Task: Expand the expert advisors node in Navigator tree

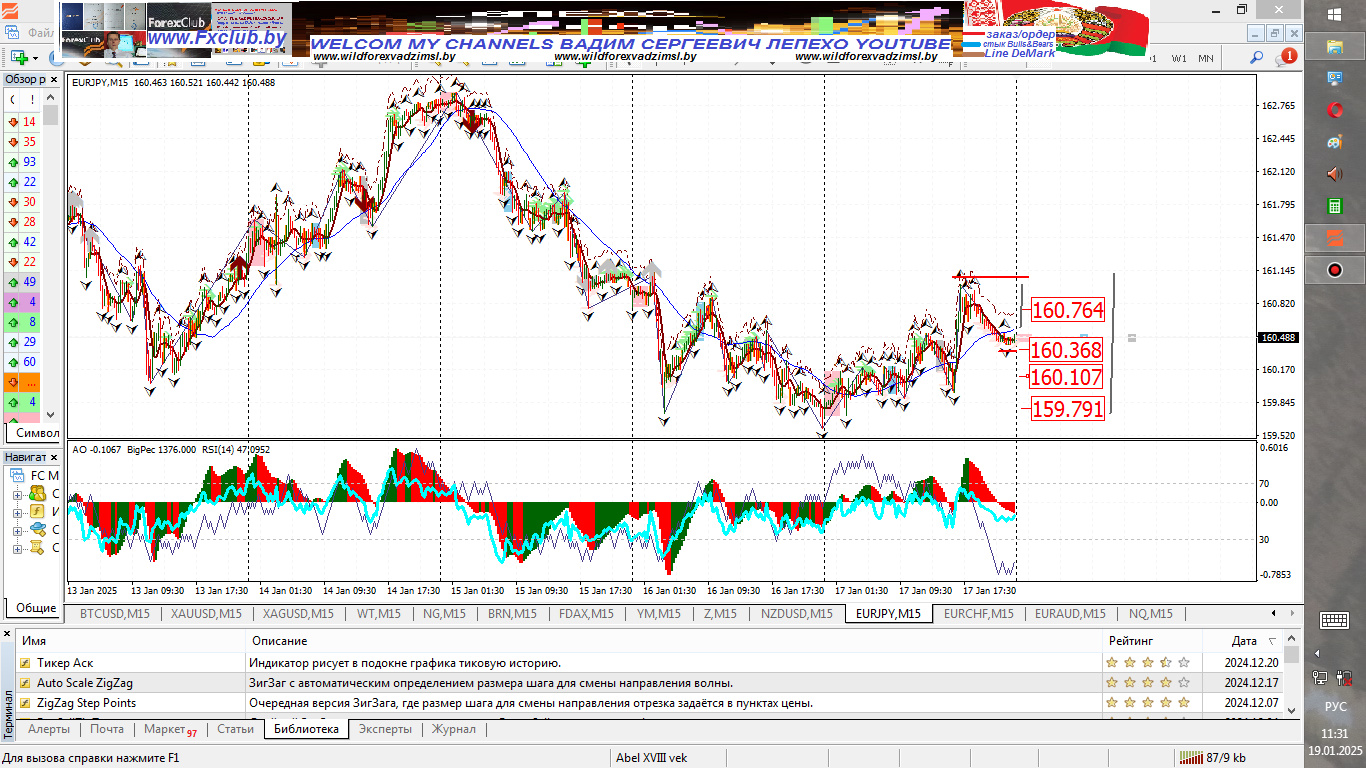Action: [x=17, y=530]
